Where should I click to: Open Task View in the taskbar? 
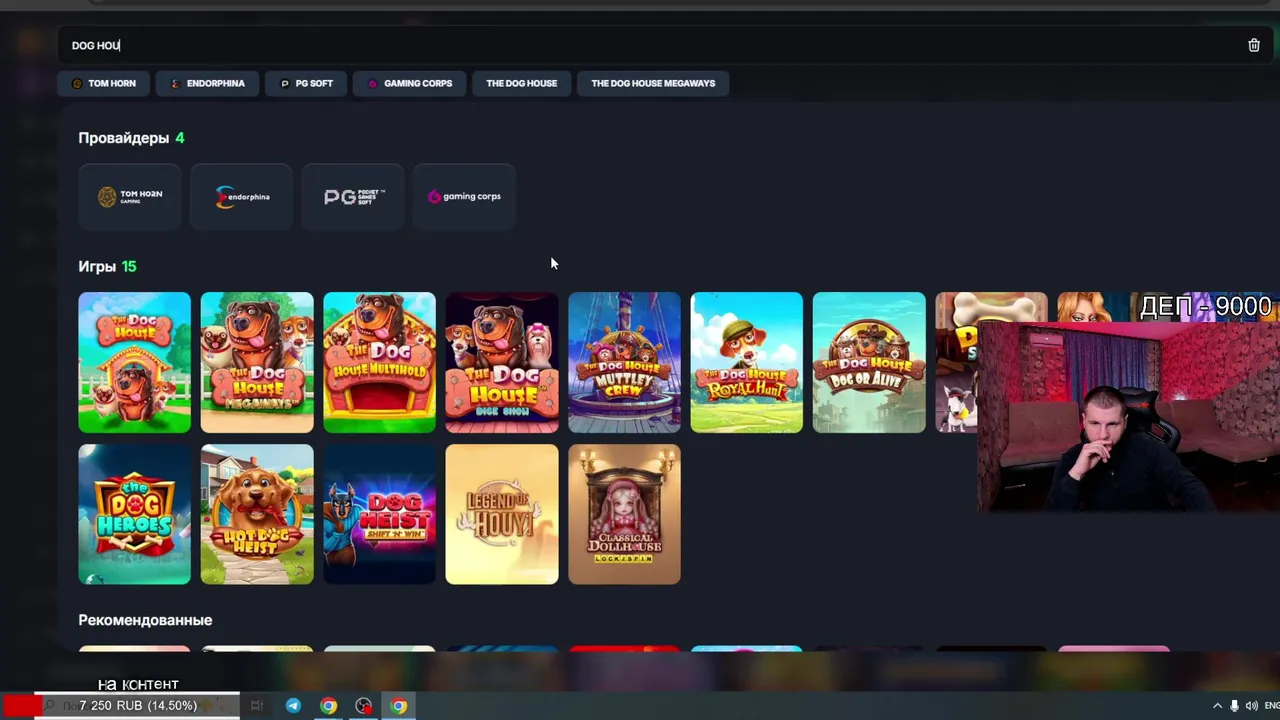point(257,706)
